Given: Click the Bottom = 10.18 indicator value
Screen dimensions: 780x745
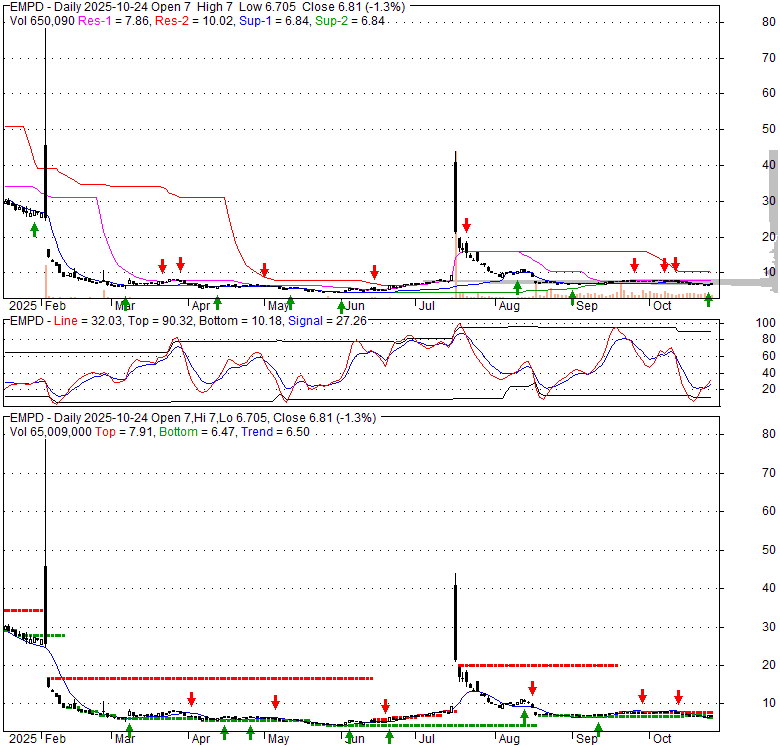Looking at the screenshot, I should (x=241, y=321).
